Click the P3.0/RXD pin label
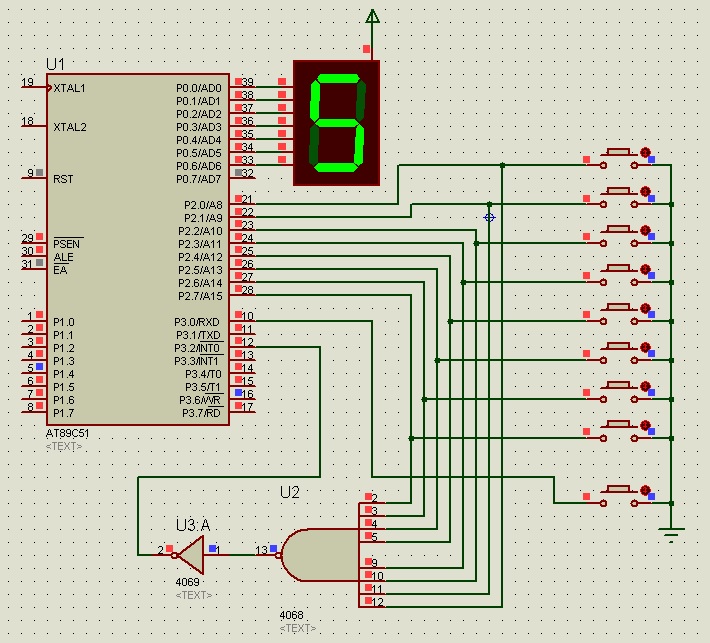This screenshot has height=643, width=710. pyautogui.click(x=197, y=322)
